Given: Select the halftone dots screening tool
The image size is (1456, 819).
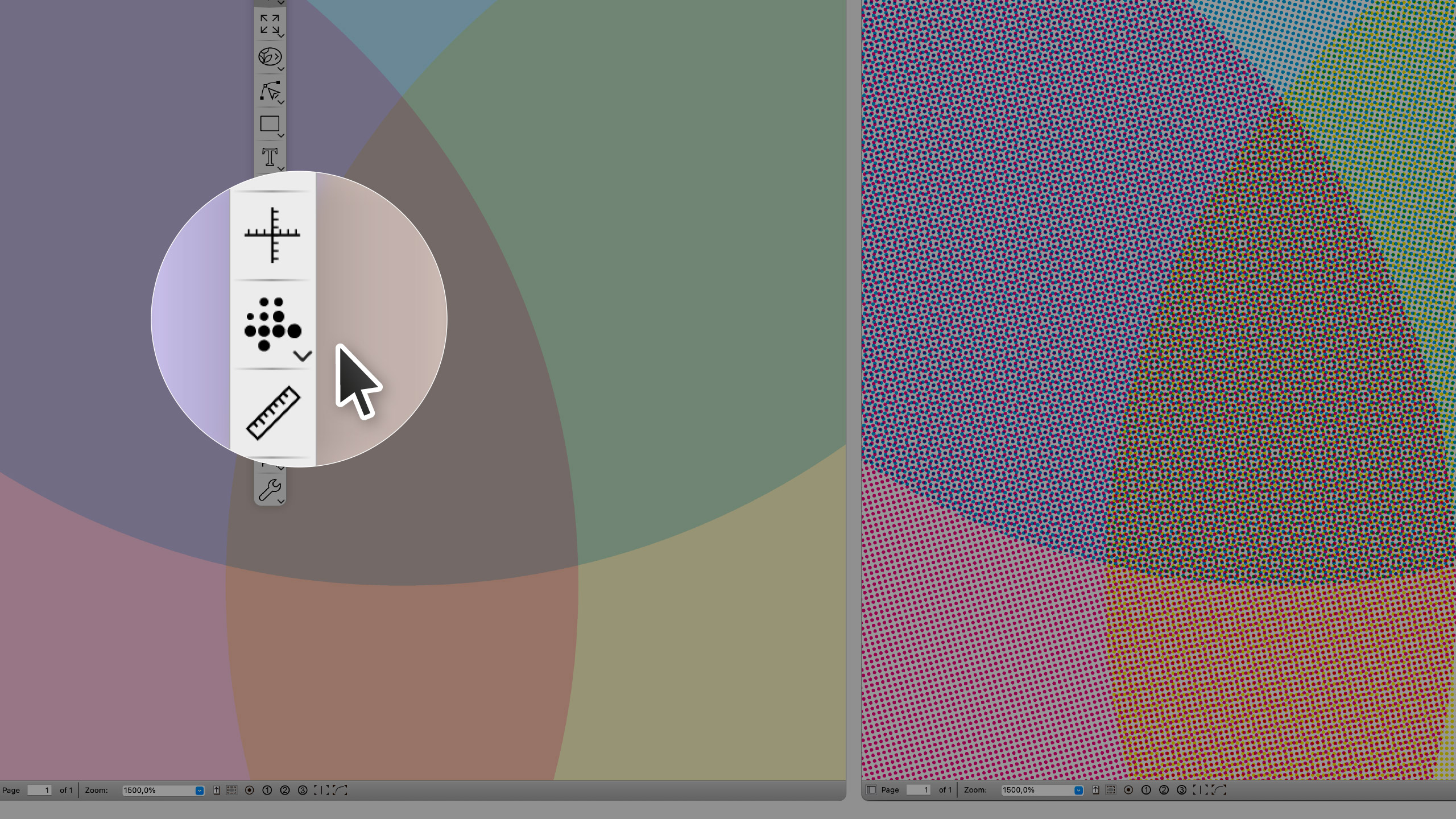Looking at the screenshot, I should click(x=272, y=323).
